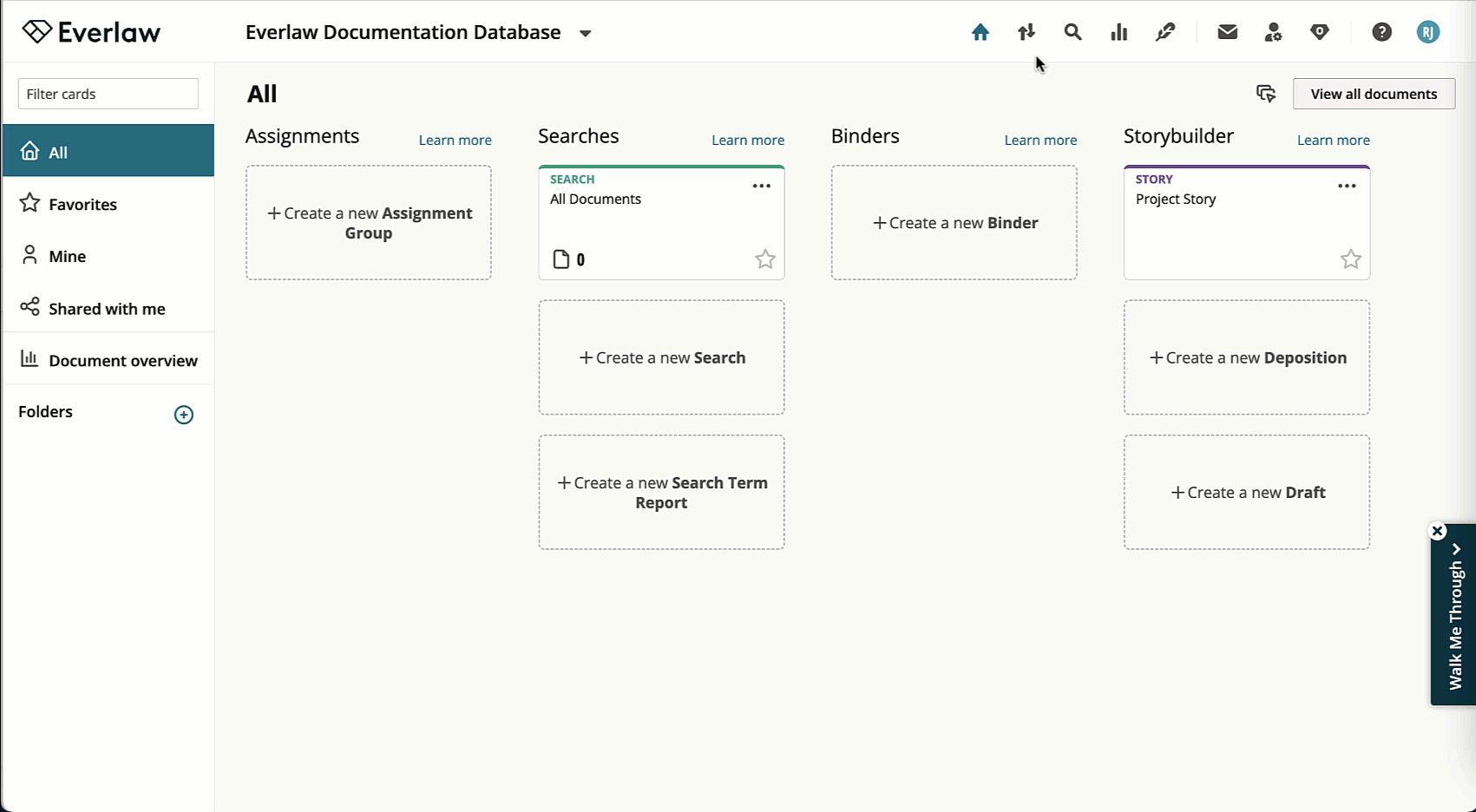
Task: Expand the Walk Me Through side tab
Action: coord(1455,614)
